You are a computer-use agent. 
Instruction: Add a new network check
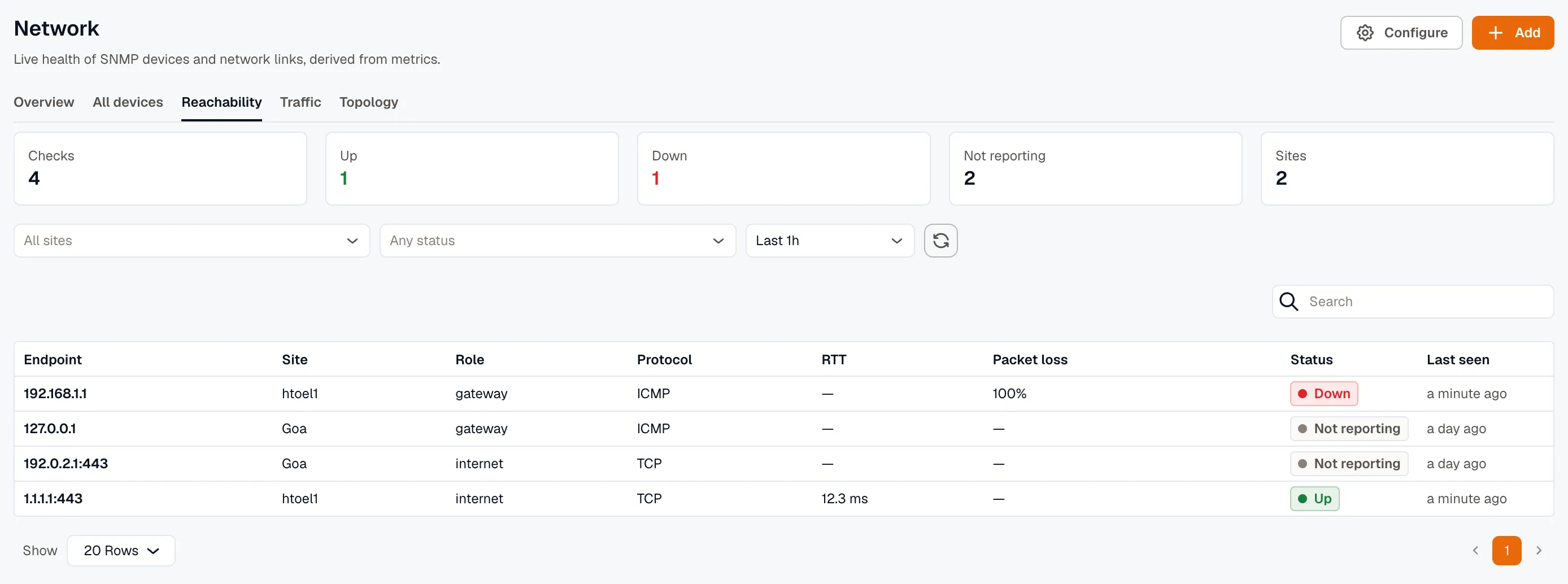pyautogui.click(x=1512, y=33)
